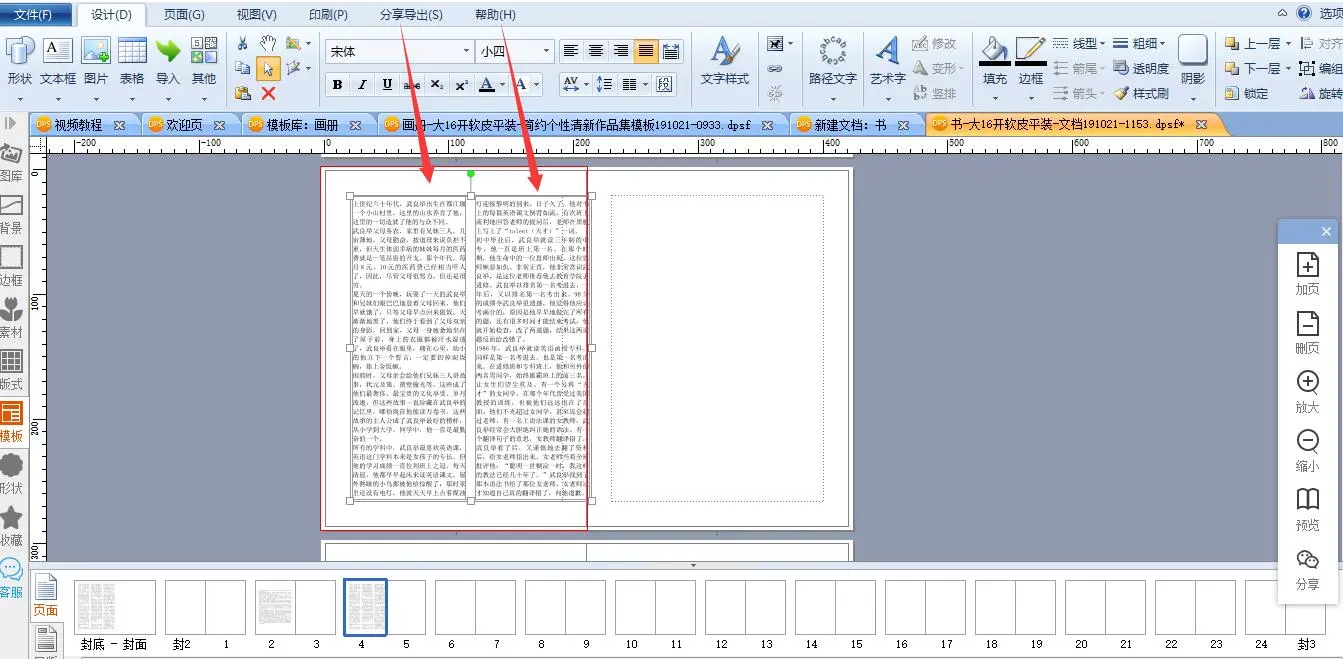Click the 加页 add page icon

1307,273
